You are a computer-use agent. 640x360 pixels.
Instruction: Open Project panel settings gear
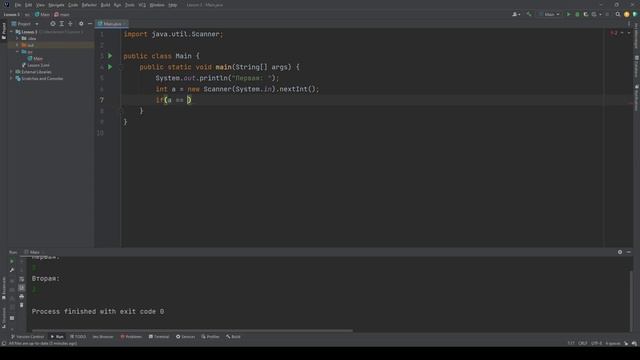click(x=81, y=24)
